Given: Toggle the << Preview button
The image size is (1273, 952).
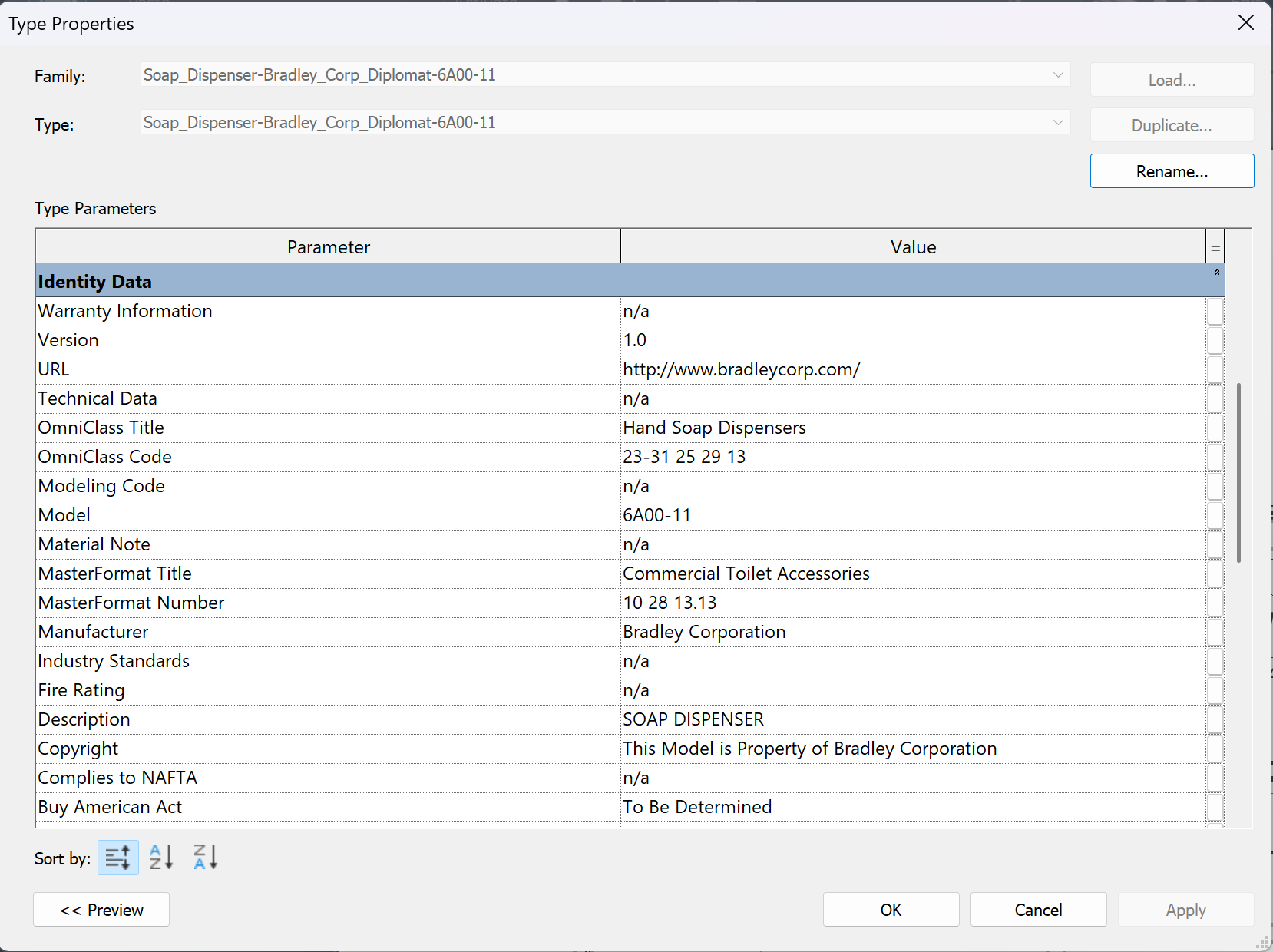Looking at the screenshot, I should [x=101, y=910].
